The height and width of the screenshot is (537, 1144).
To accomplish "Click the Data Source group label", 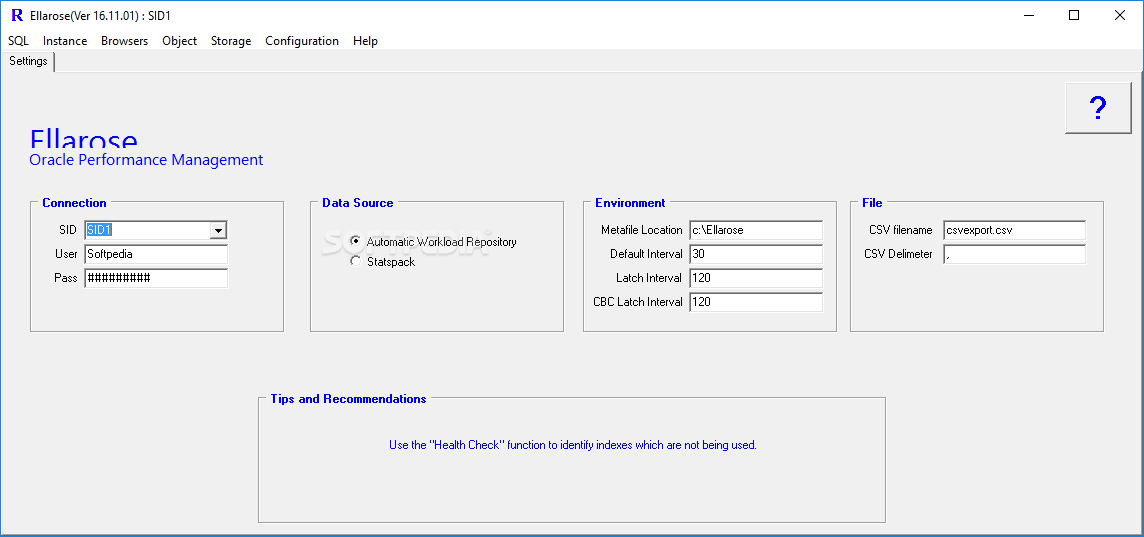I will (358, 203).
